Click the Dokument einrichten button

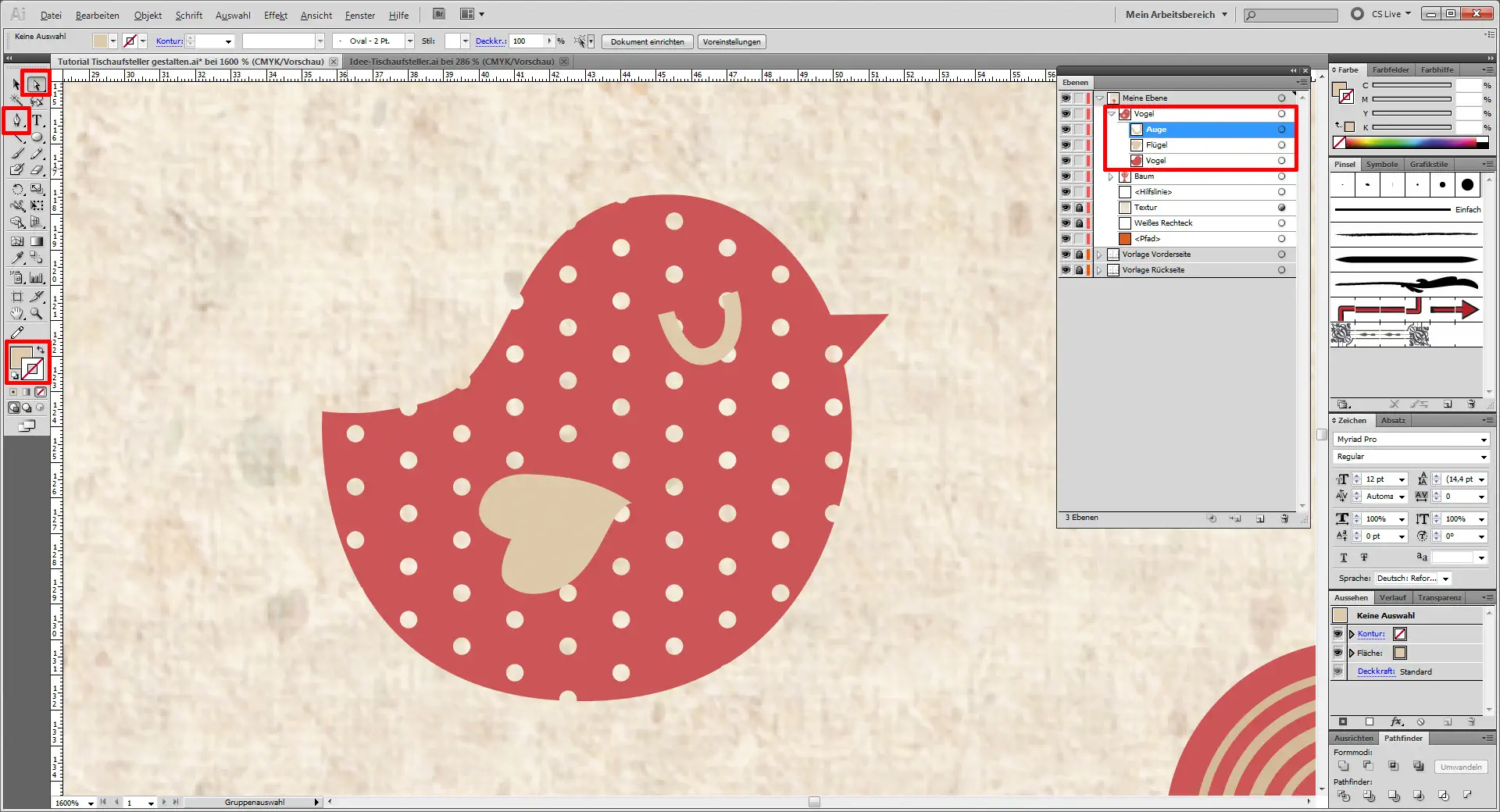(647, 42)
